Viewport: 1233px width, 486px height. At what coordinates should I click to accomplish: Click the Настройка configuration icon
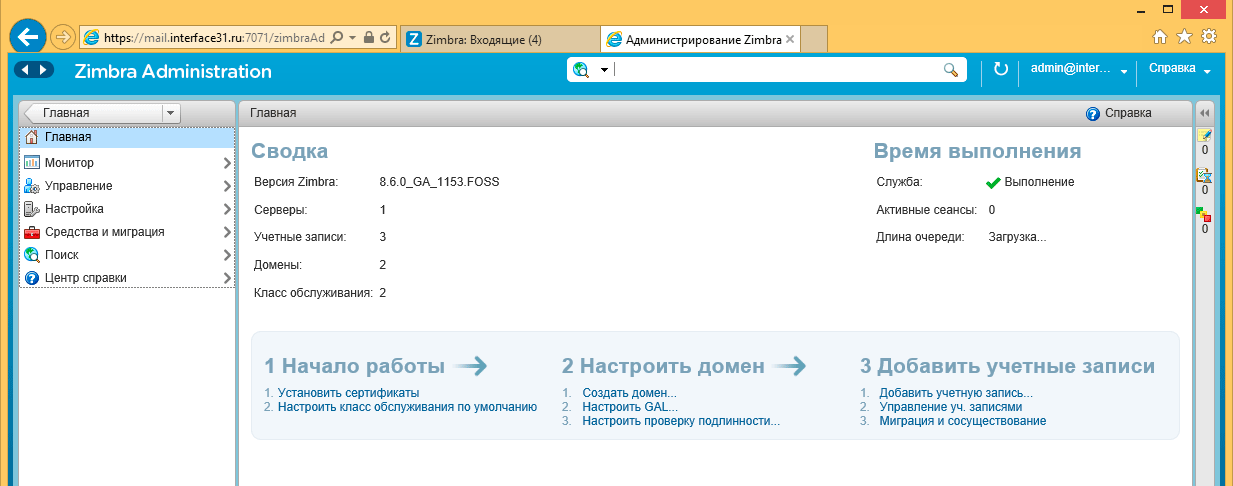click(x=32, y=209)
